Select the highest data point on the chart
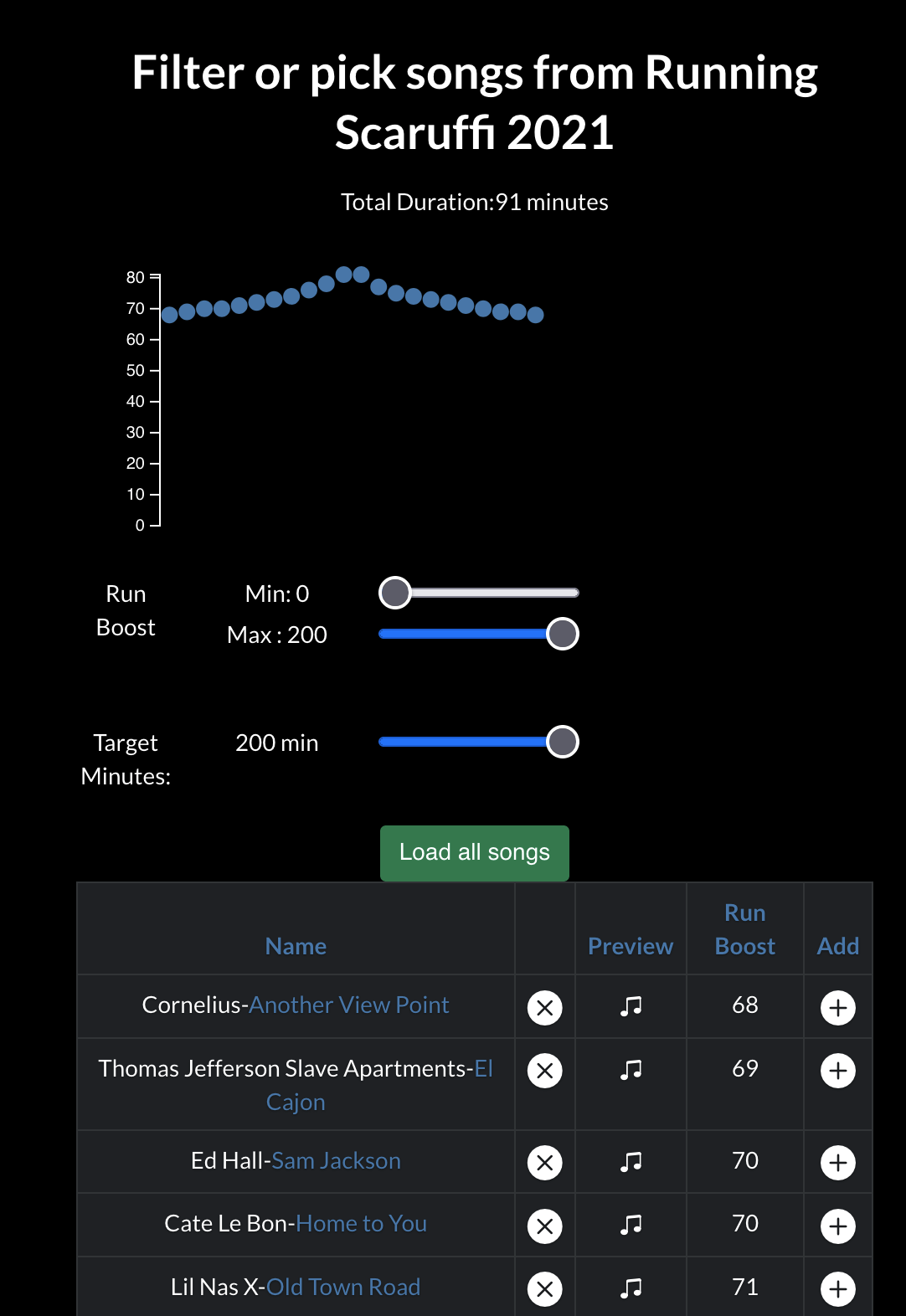906x1316 pixels. tap(343, 273)
